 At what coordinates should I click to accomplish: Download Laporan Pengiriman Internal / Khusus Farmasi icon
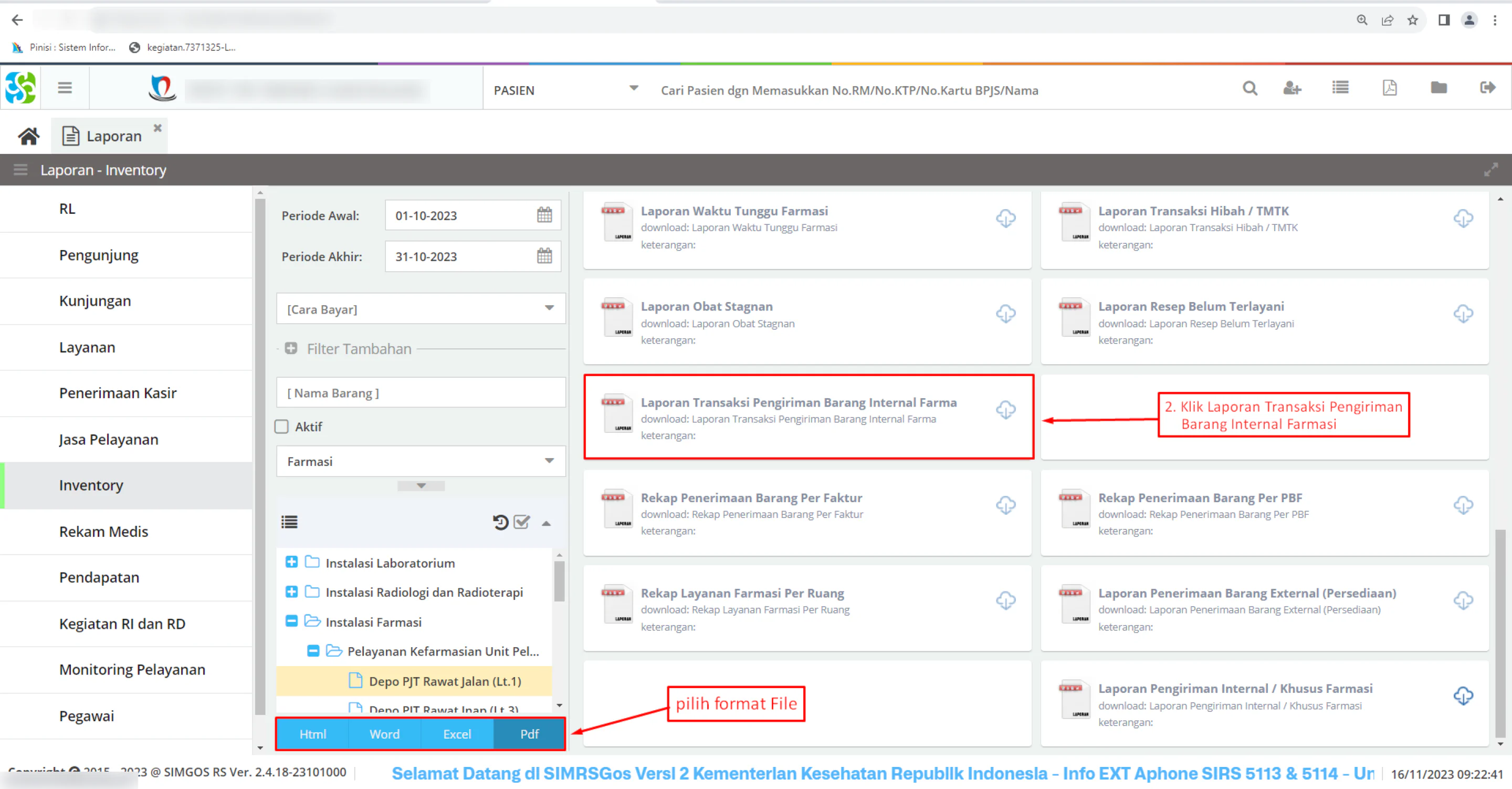click(x=1463, y=696)
